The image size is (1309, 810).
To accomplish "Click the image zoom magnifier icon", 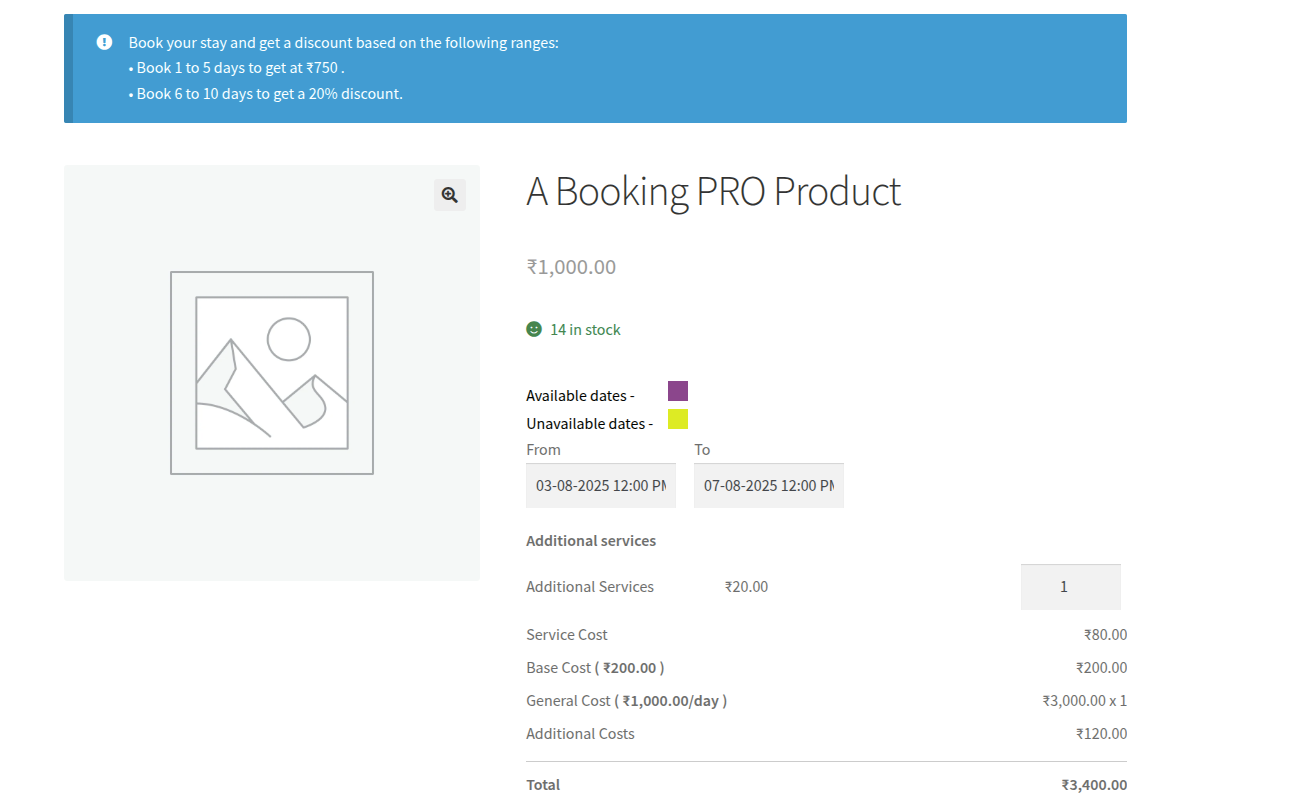I will [448, 194].
